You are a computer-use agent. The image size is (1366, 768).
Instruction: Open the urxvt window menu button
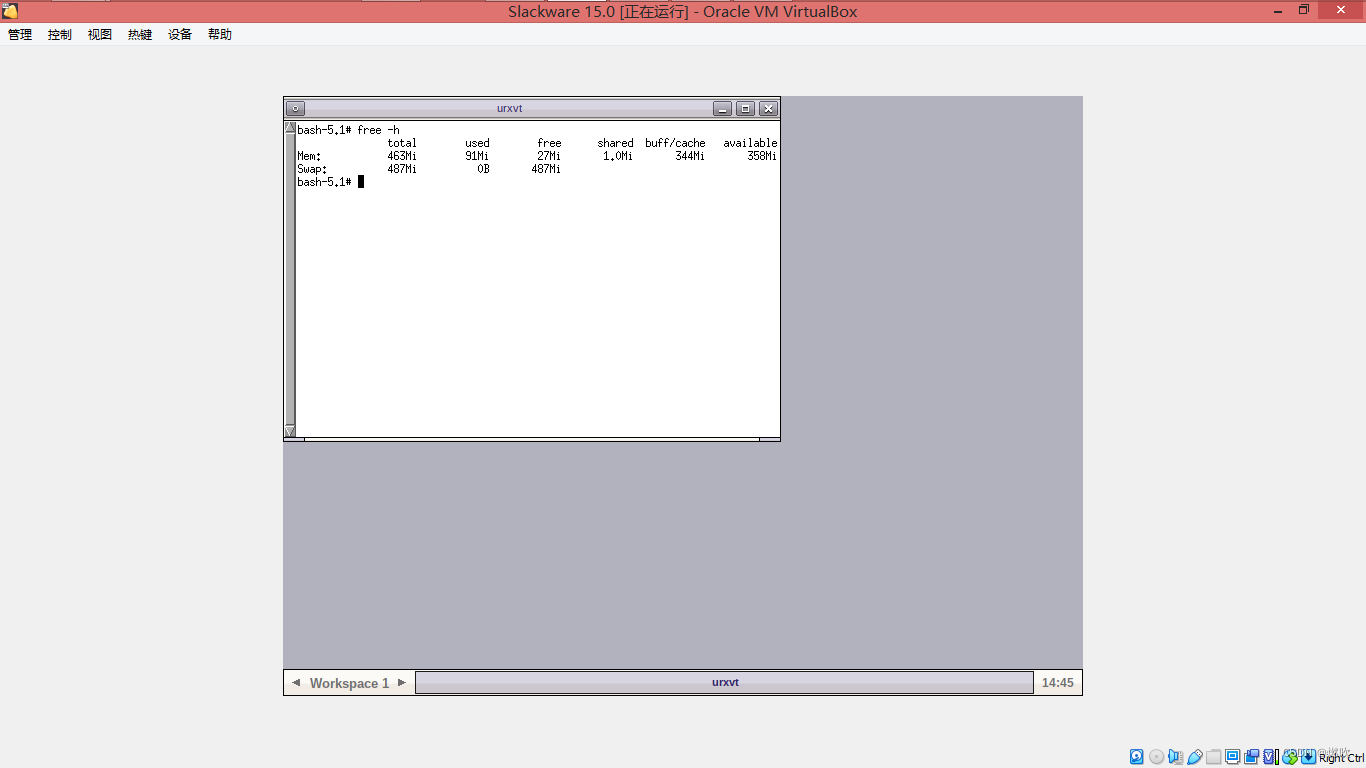[x=295, y=108]
